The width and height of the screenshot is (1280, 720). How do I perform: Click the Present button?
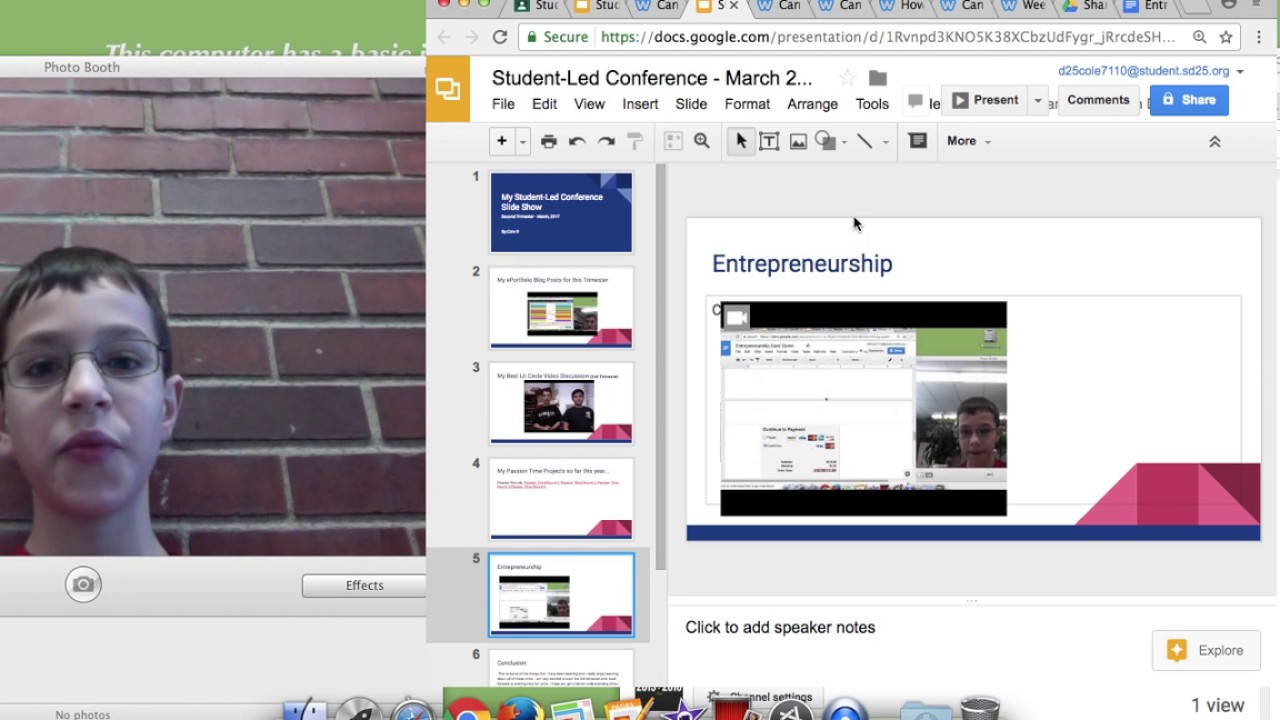985,100
